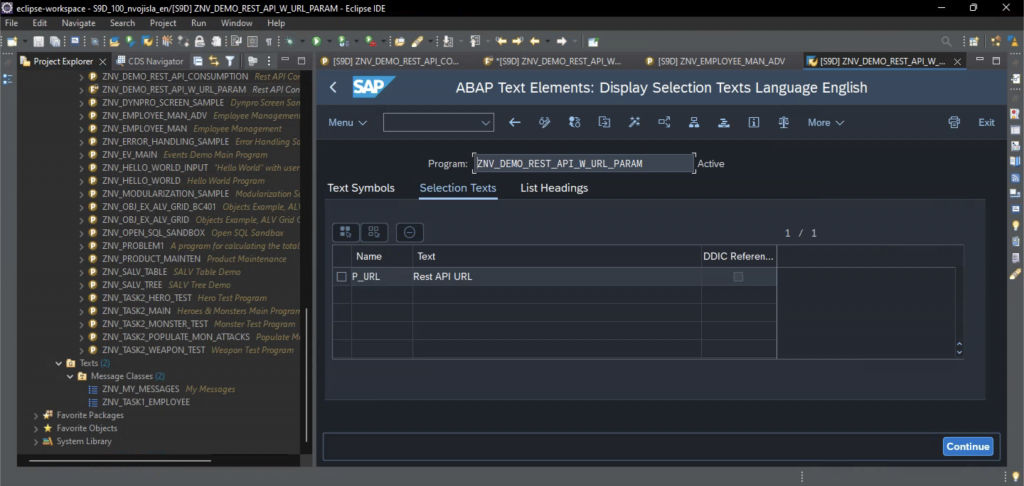Screen dimensions: 1024x486
Task: Collapse the Message Classes folder
Action: pos(71,376)
